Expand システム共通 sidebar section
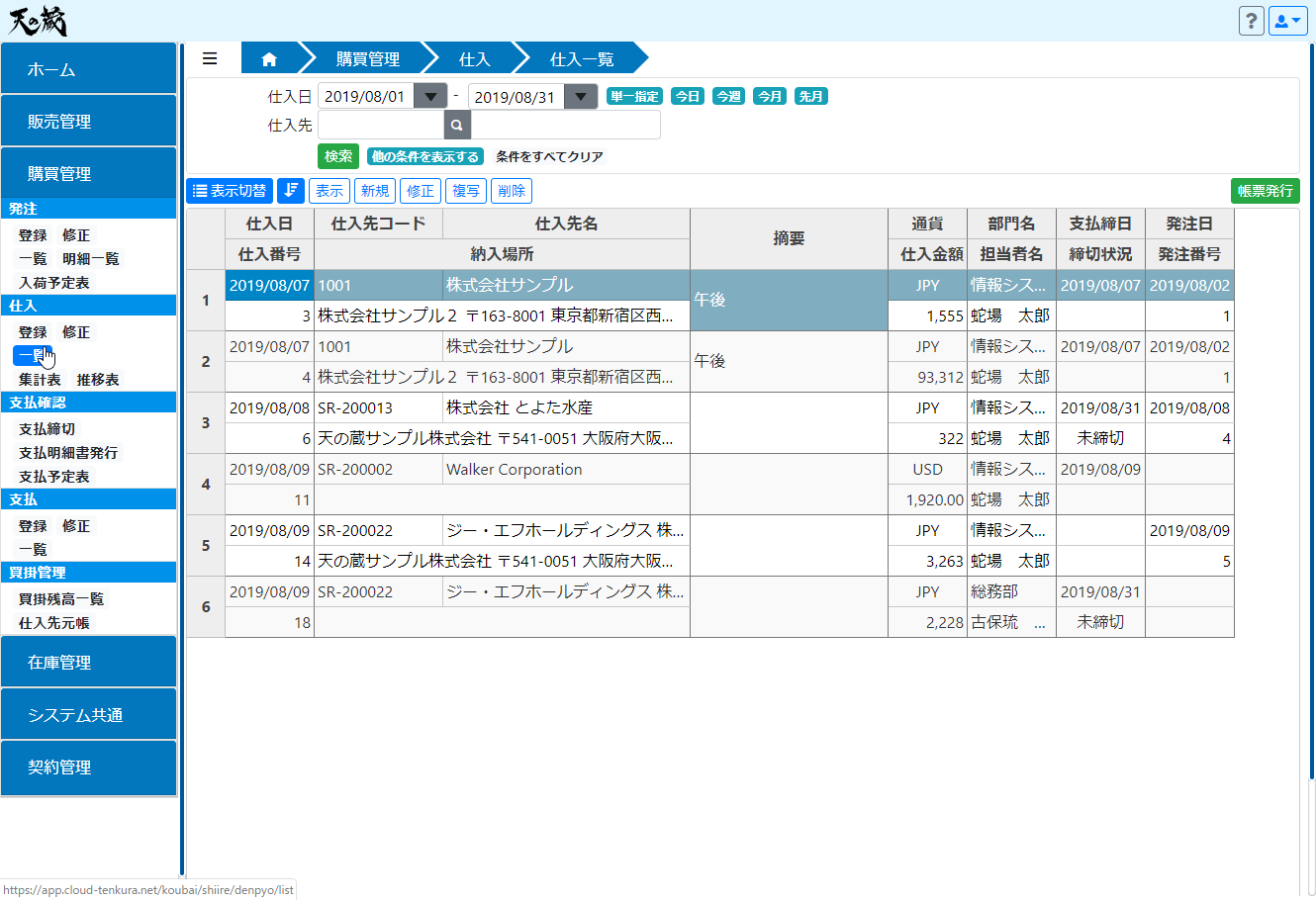 pos(89,714)
